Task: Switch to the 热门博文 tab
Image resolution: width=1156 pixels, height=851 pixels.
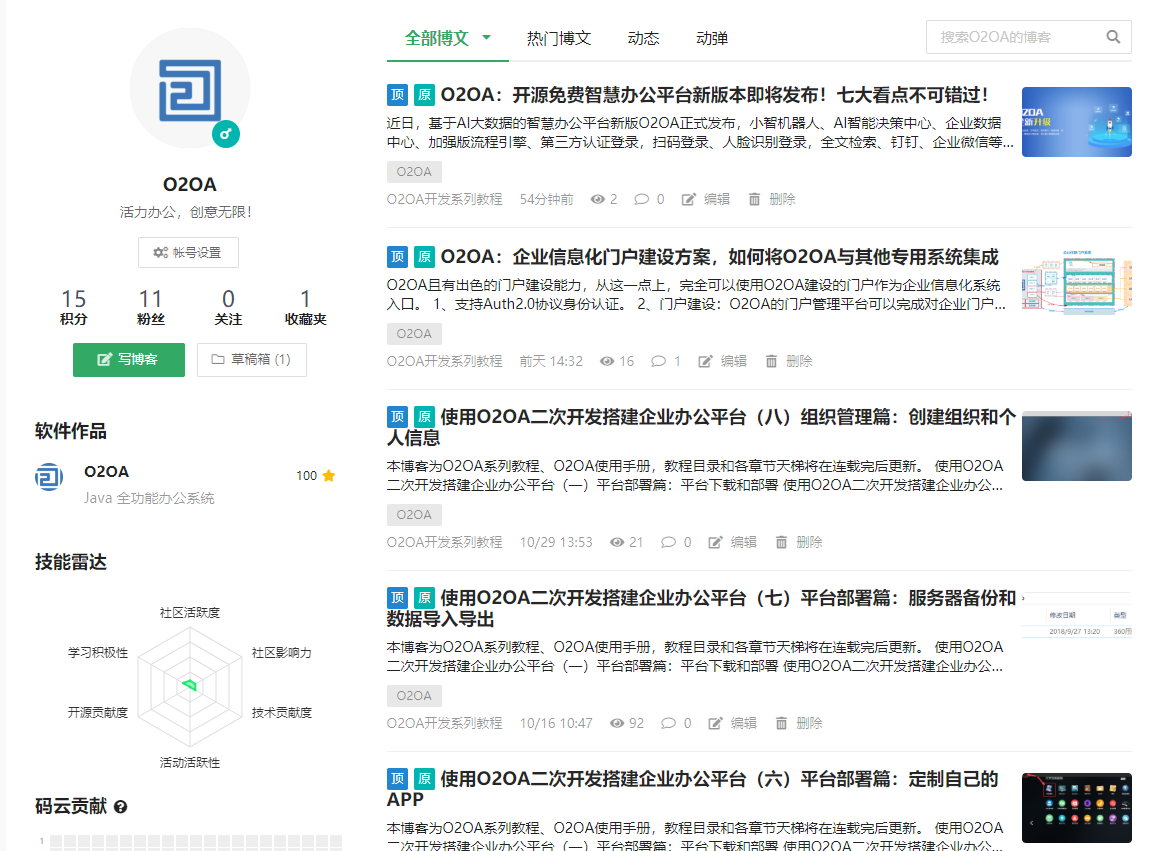Action: pyautogui.click(x=559, y=38)
